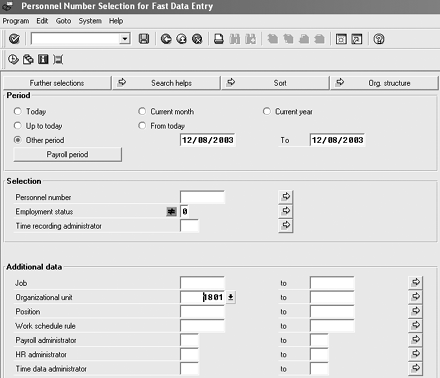
Task: Click the green checkmark Enter icon
Action: click(x=14, y=39)
